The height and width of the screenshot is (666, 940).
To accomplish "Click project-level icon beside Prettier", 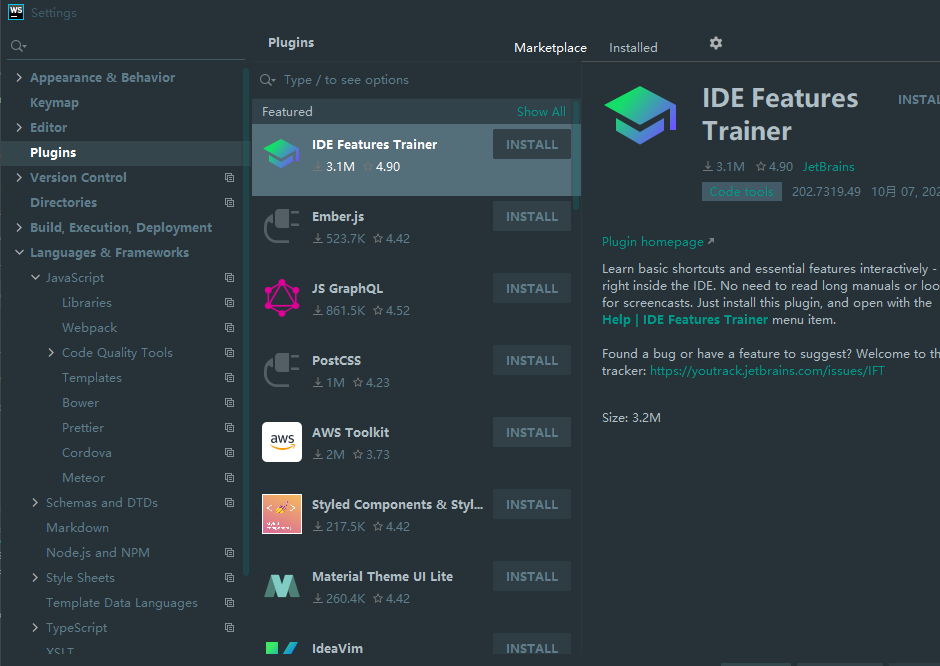I will tap(230, 427).
